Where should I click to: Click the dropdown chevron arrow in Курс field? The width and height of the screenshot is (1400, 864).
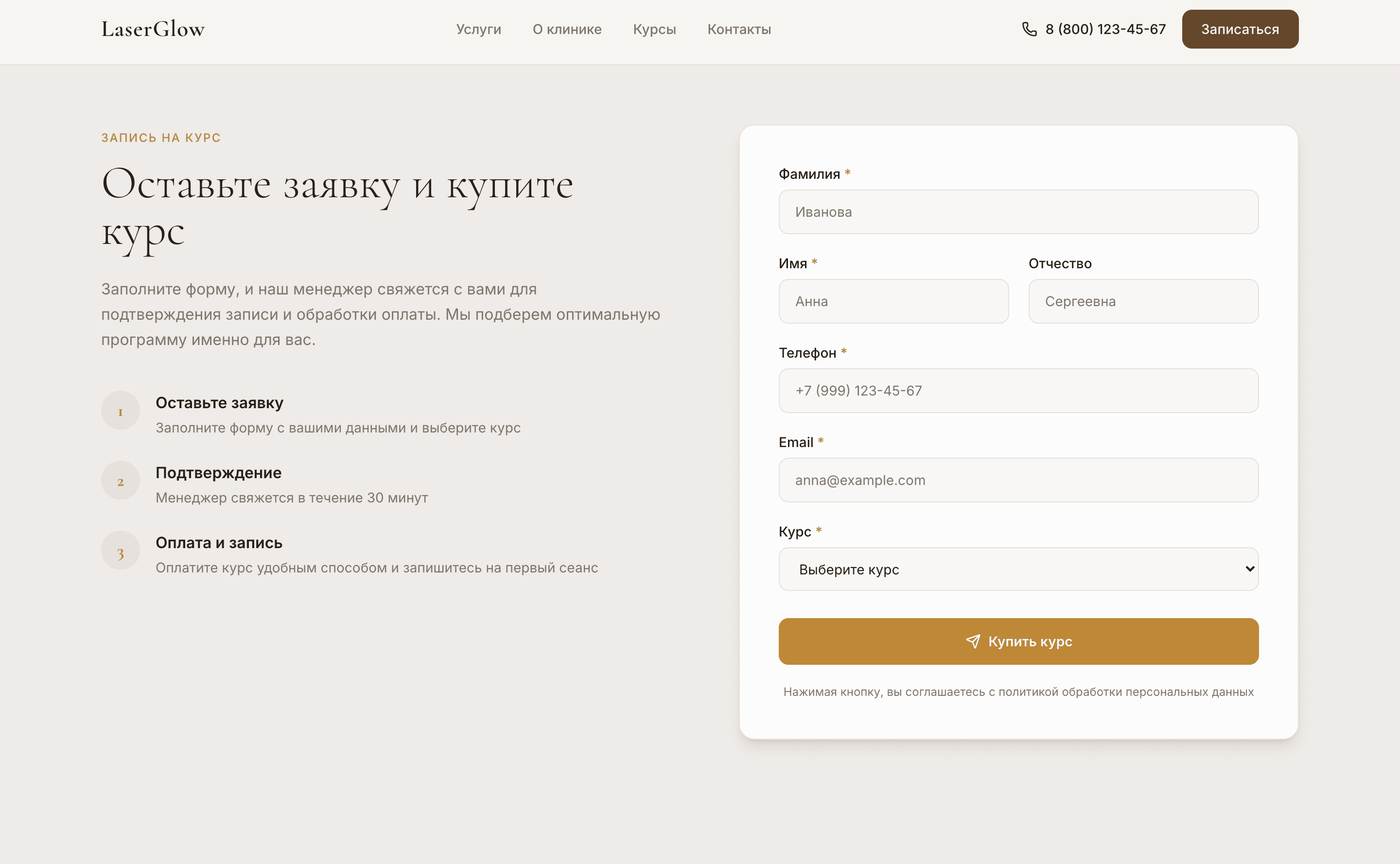(x=1250, y=569)
